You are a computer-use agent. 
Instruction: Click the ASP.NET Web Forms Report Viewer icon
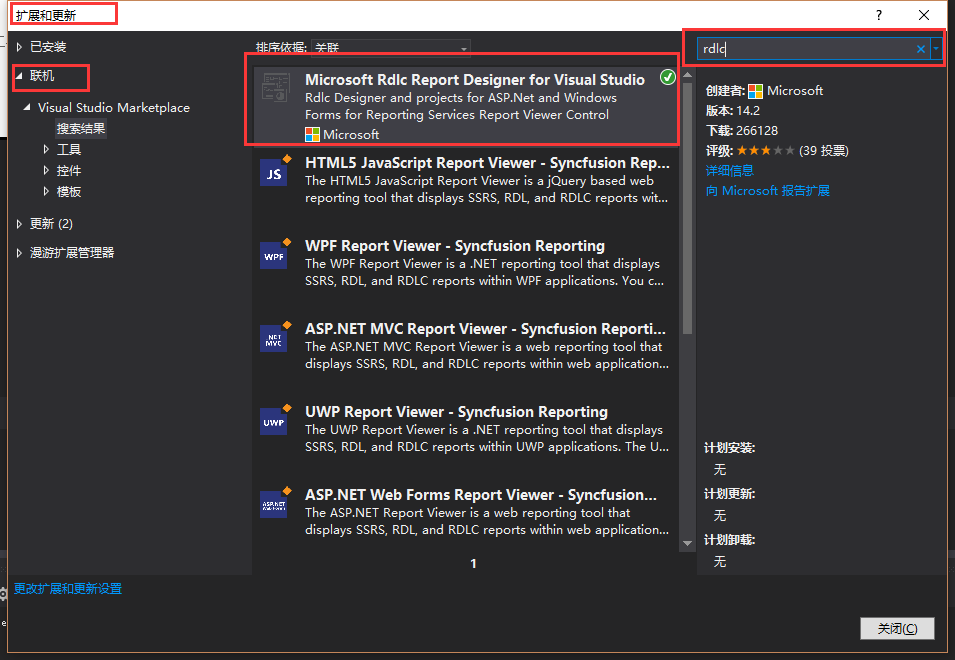tap(274, 504)
